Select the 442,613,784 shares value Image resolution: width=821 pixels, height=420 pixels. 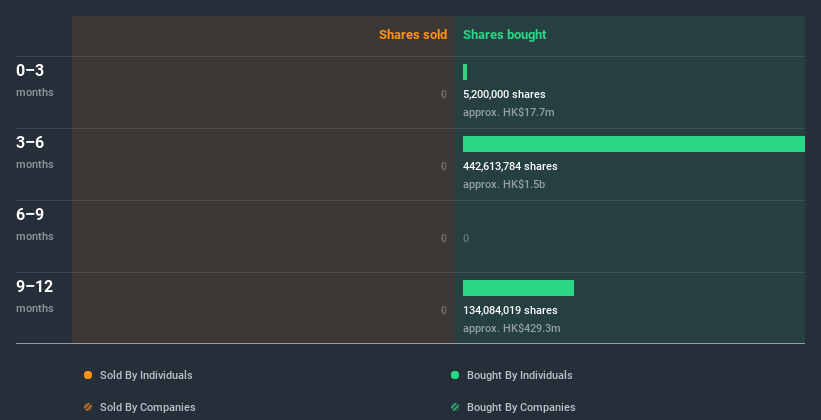tap(510, 167)
